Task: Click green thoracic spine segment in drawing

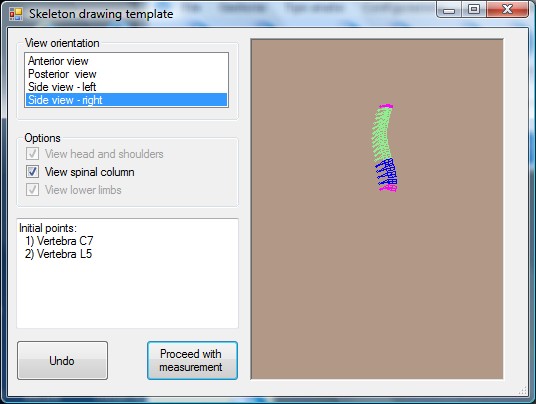Action: [x=381, y=134]
